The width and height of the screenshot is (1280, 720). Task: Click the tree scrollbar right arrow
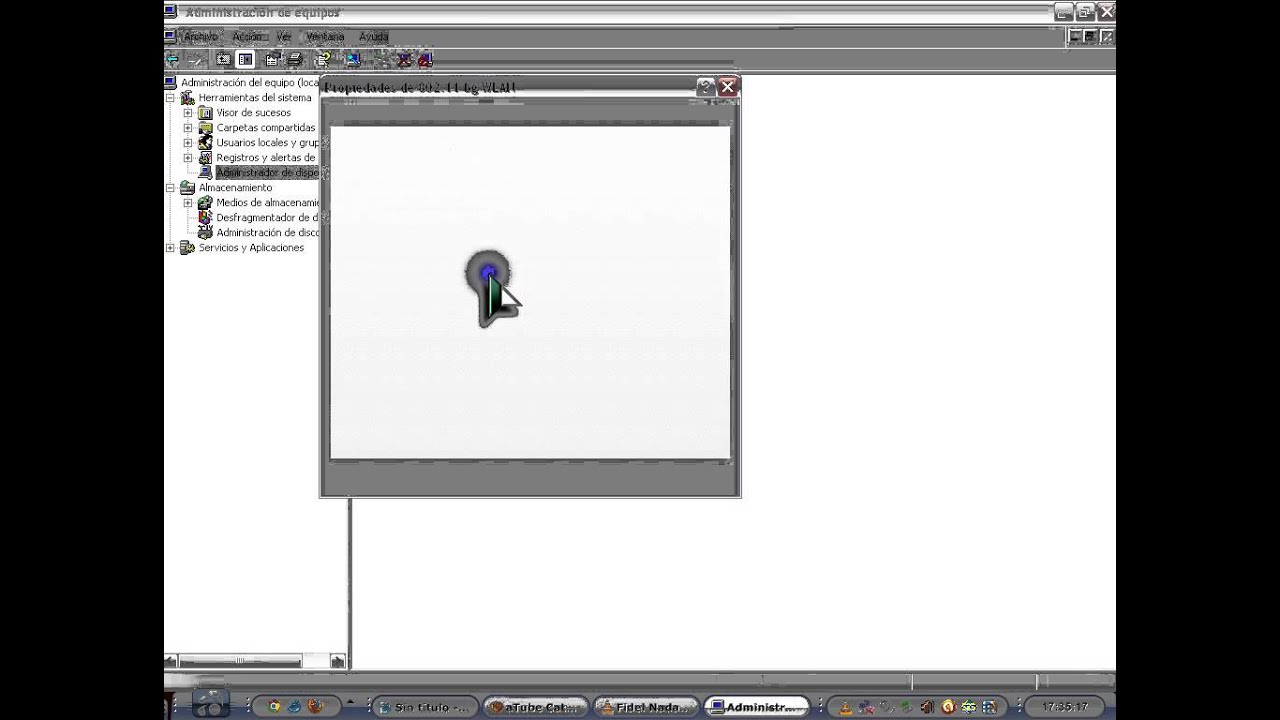coord(337,661)
